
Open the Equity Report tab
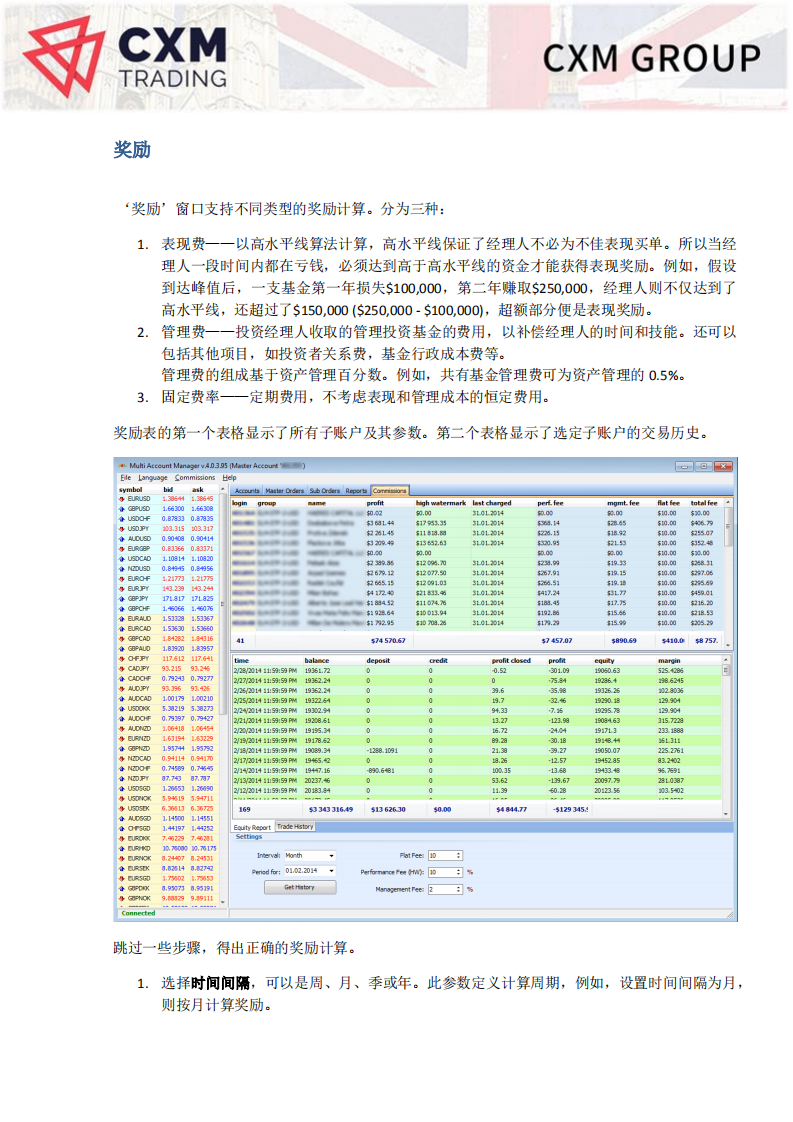253,827
